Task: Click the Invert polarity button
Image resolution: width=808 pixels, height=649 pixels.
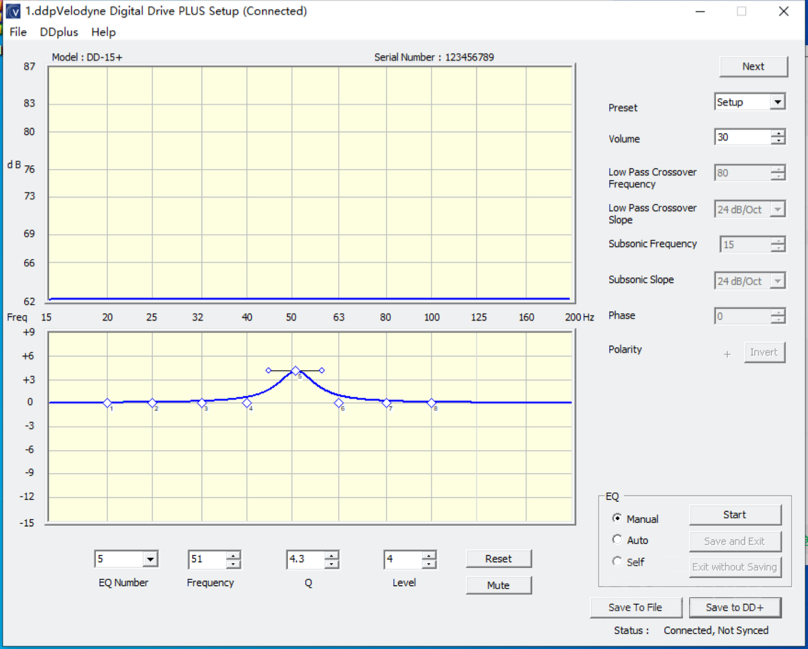Action: click(764, 352)
